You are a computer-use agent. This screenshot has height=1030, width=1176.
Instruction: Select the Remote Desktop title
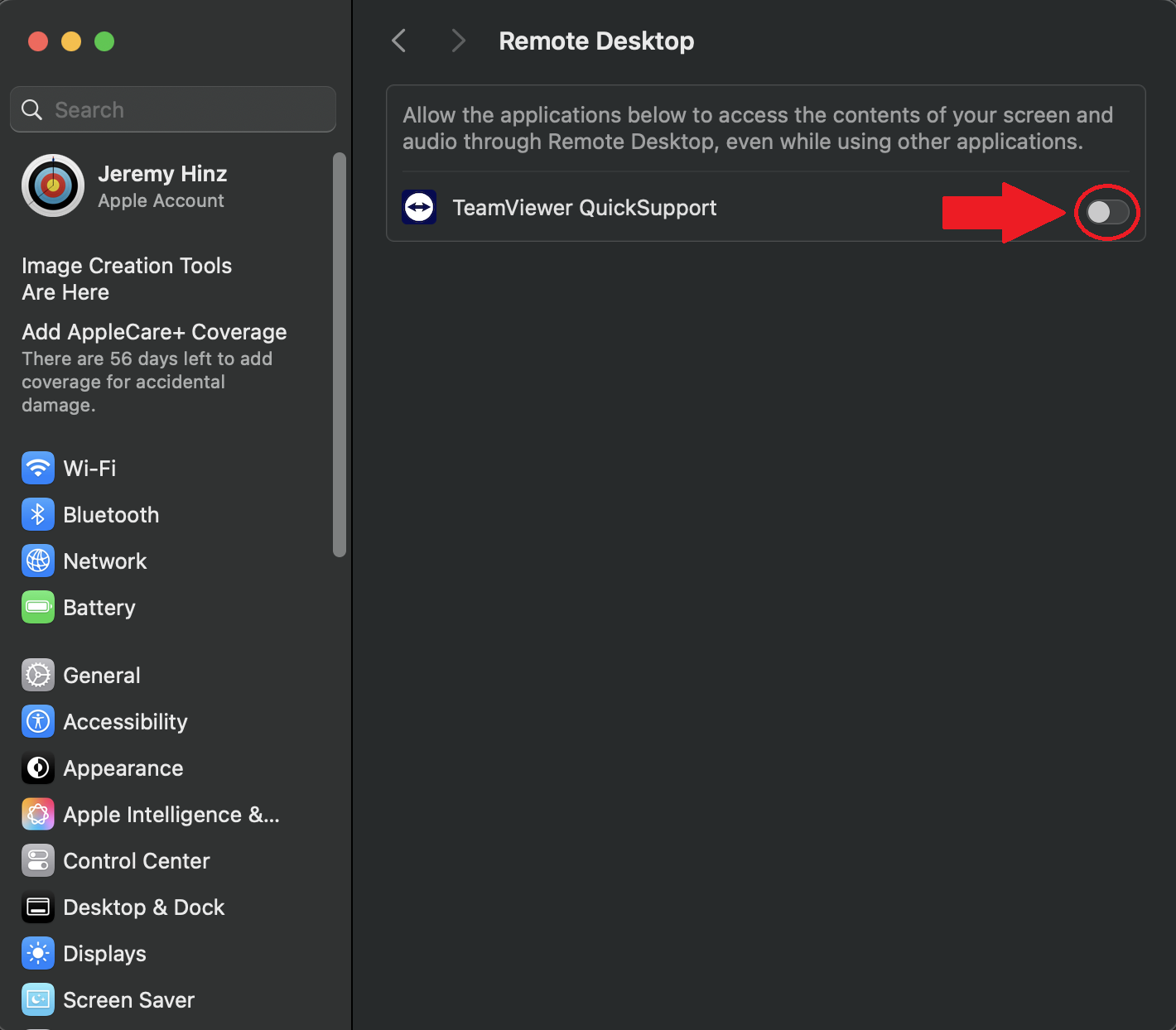[595, 40]
